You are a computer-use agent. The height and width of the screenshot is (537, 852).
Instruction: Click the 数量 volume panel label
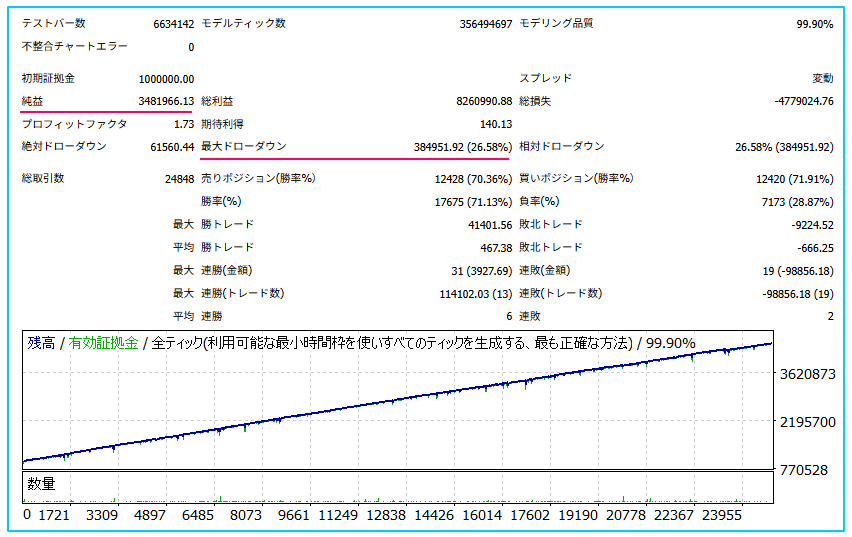[x=41, y=484]
